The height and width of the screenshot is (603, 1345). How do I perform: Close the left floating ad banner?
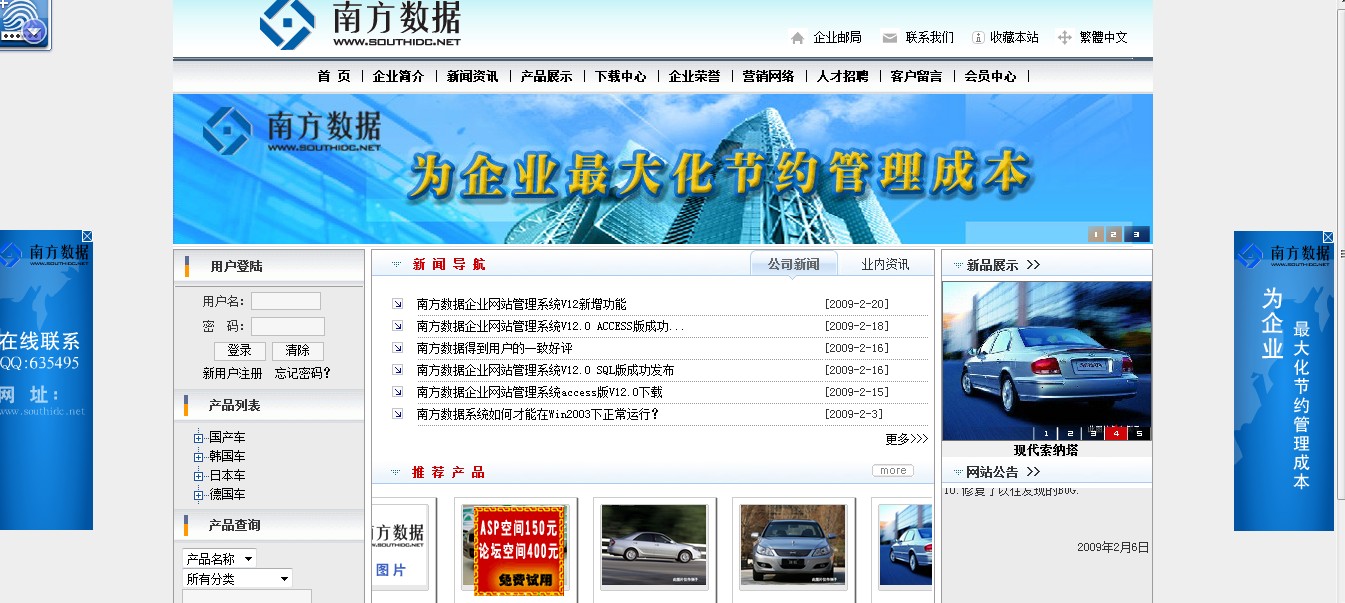pyautogui.click(x=87, y=236)
